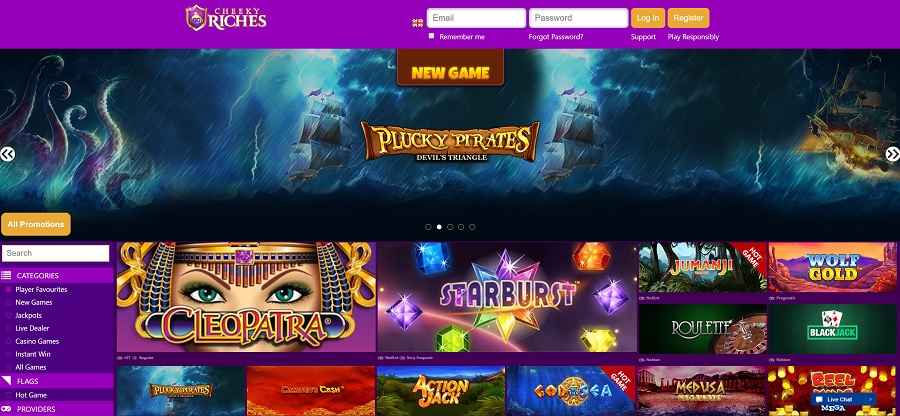
Task: Open the UK flag language selector
Action: tap(418, 23)
